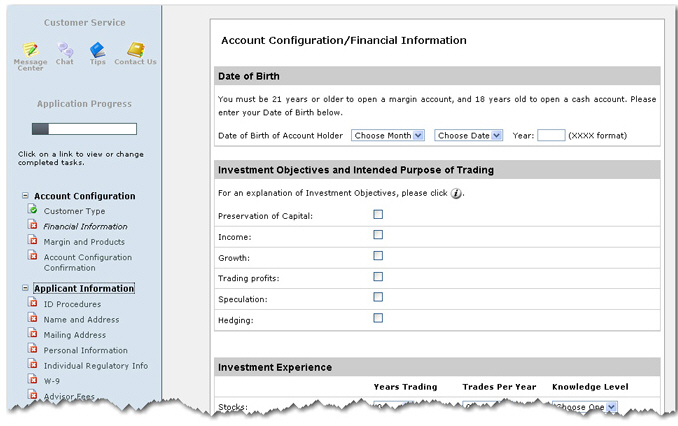This screenshot has height=426, width=678.
Task: Open the Chat speech bubble icon
Action: click(x=65, y=49)
